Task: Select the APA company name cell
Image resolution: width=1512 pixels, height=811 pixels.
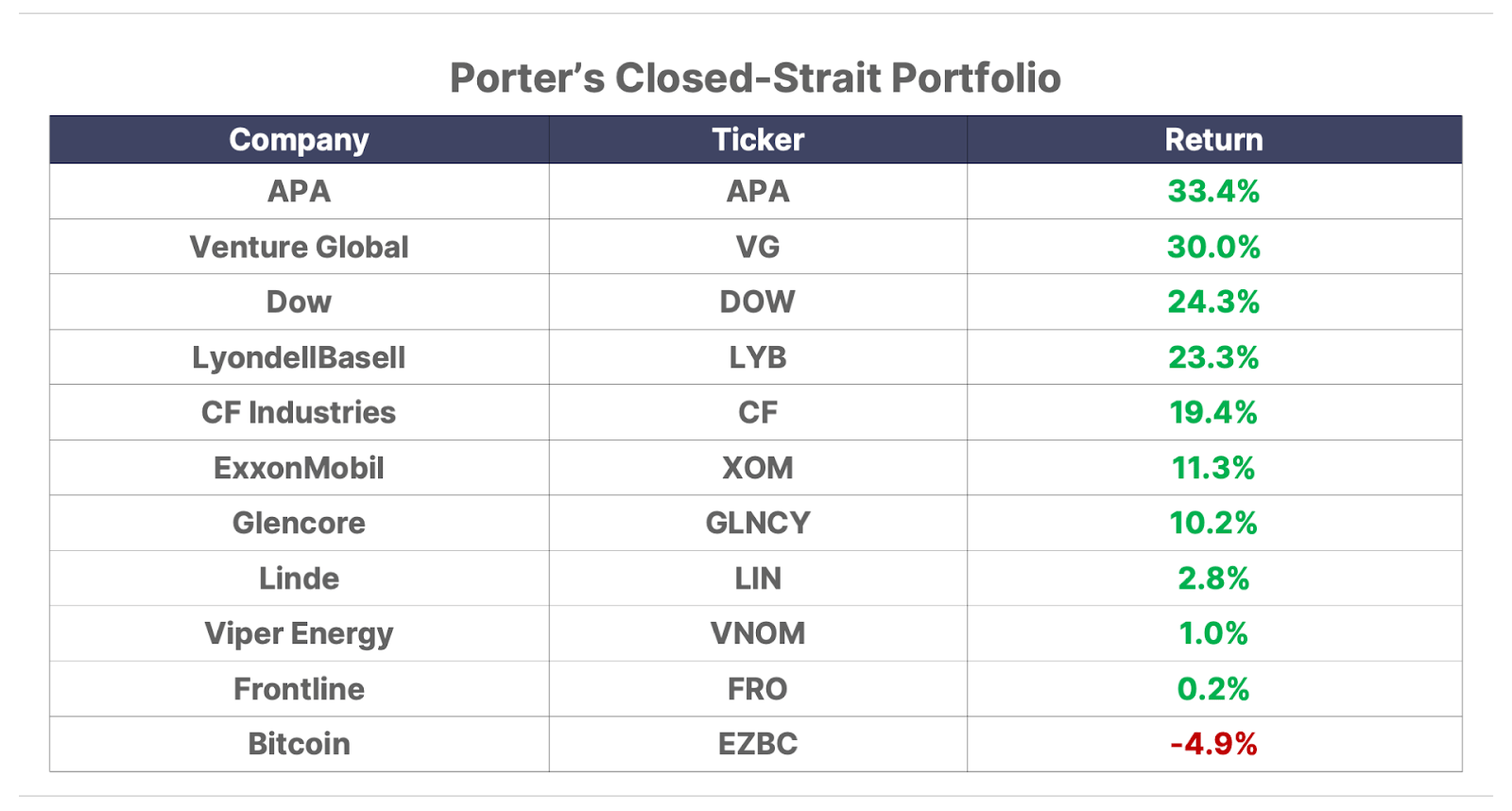Action: click(x=299, y=191)
